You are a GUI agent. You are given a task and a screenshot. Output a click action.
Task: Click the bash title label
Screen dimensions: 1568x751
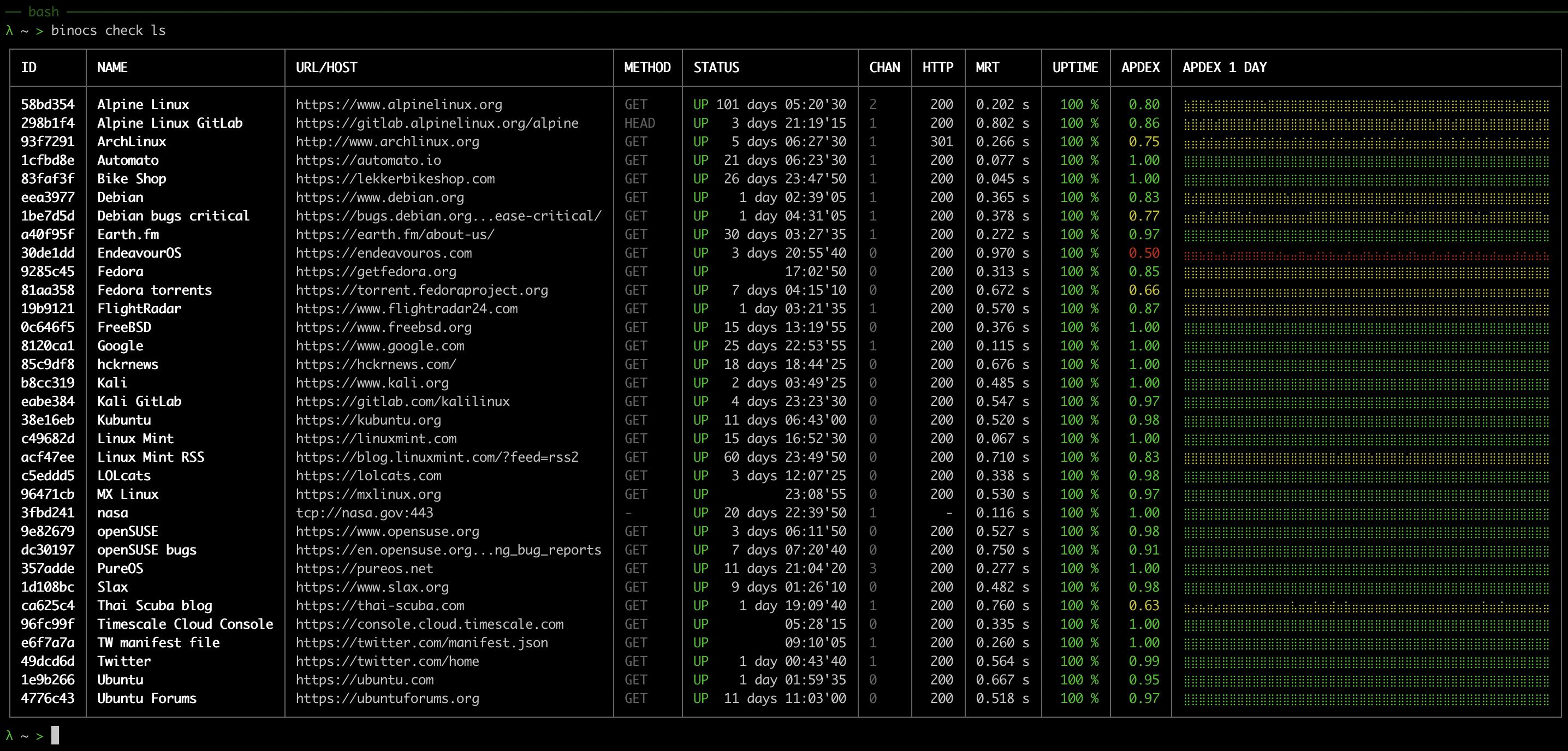(x=43, y=11)
